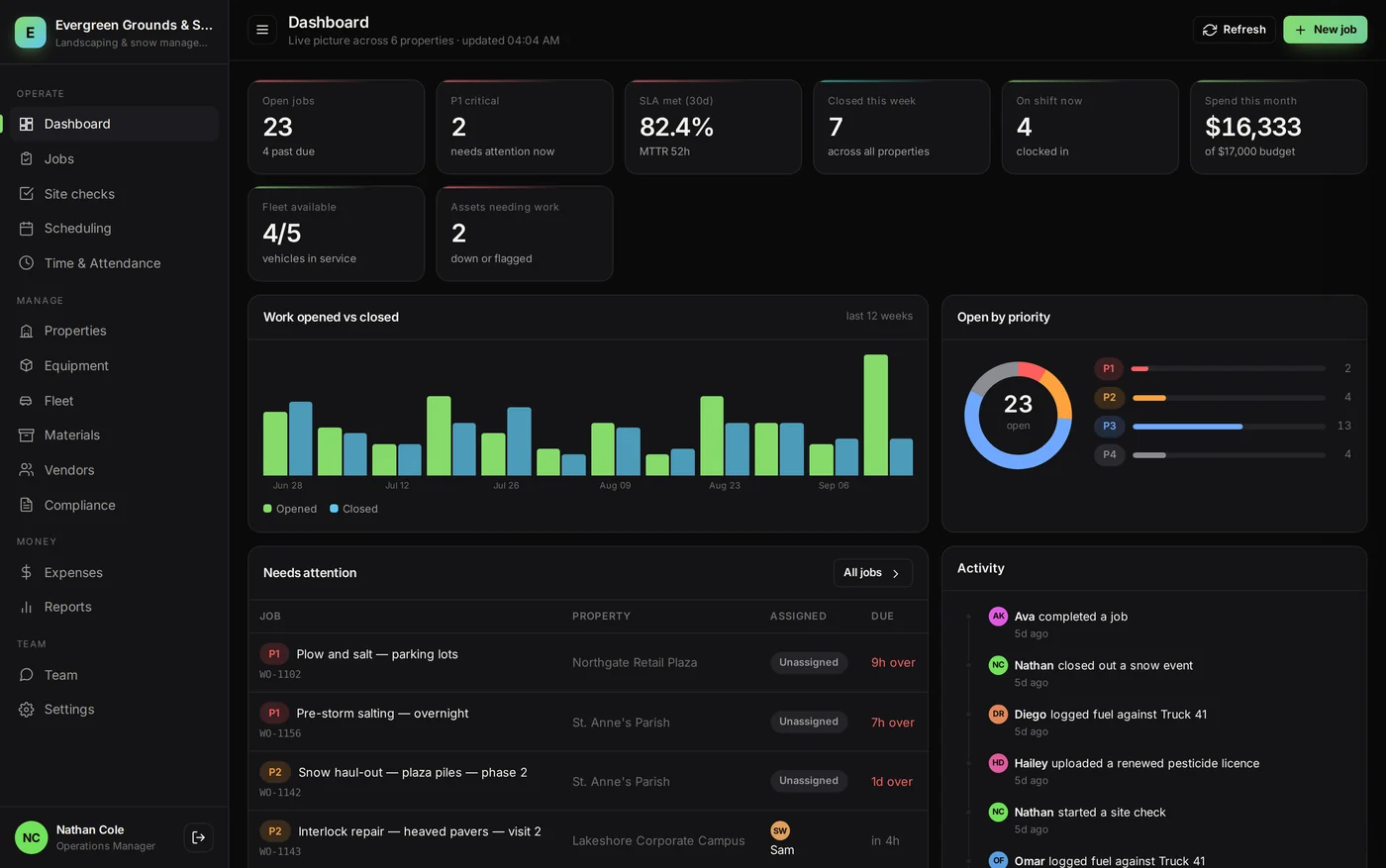
Task: Open Scheduling from the sidebar
Action: 115,229
